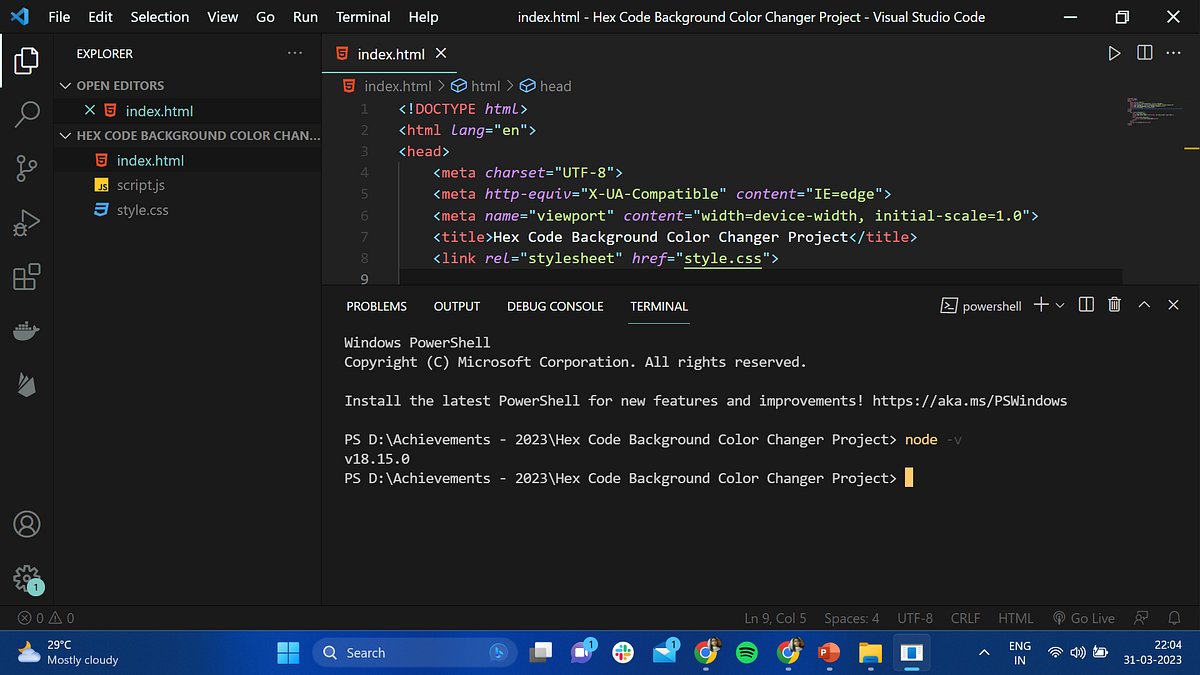Toggle the notifications bell
The height and width of the screenshot is (675, 1200).
pyautogui.click(x=1176, y=618)
